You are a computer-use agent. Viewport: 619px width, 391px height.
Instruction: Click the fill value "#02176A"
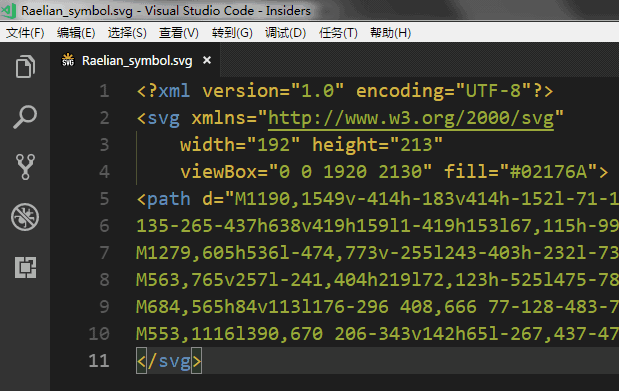[x=548, y=172]
